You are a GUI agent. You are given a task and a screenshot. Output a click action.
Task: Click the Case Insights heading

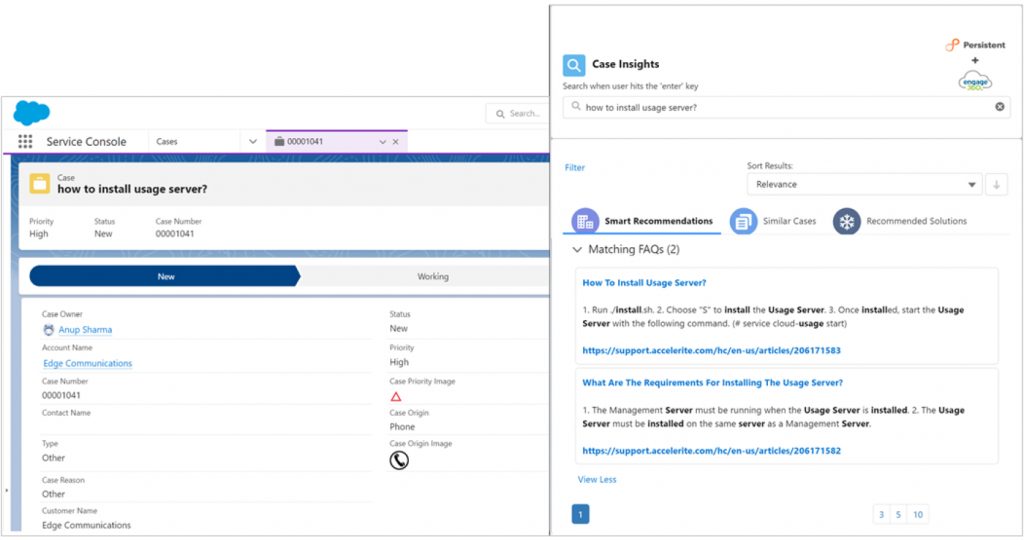626,64
